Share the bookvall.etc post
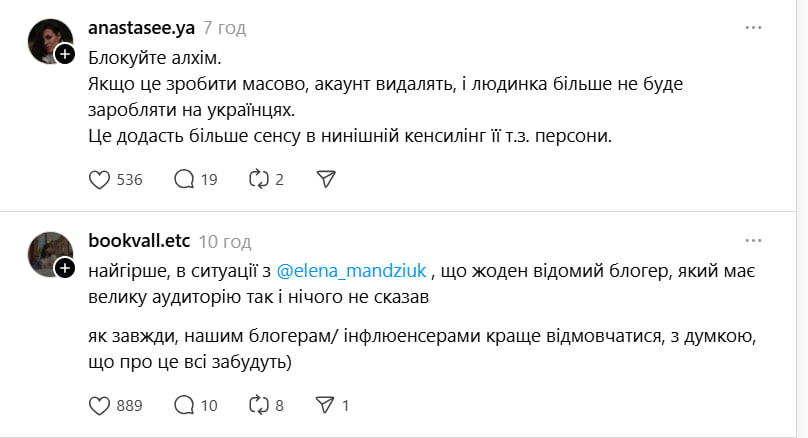 coord(325,405)
